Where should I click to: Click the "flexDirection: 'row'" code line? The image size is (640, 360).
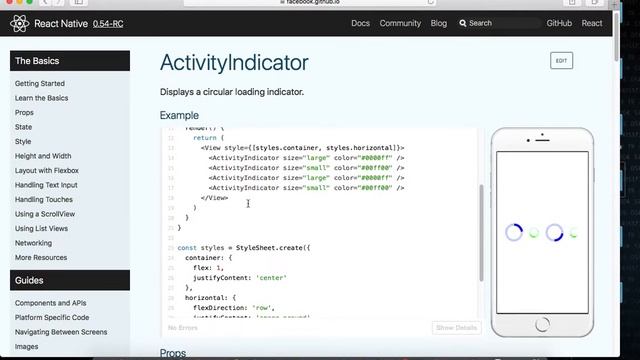click(x=234, y=308)
